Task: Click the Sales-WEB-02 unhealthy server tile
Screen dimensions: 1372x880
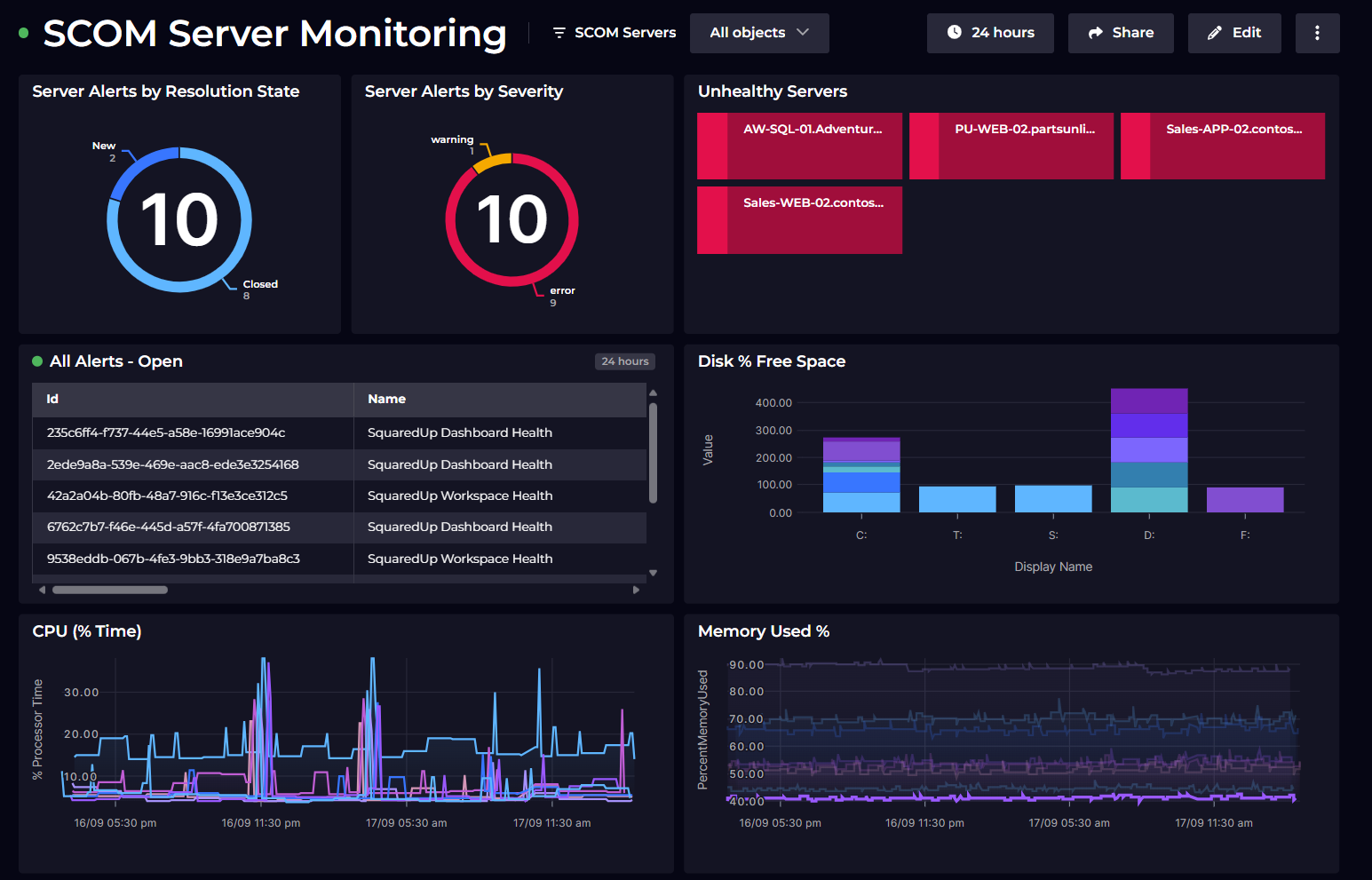Action: 799,219
